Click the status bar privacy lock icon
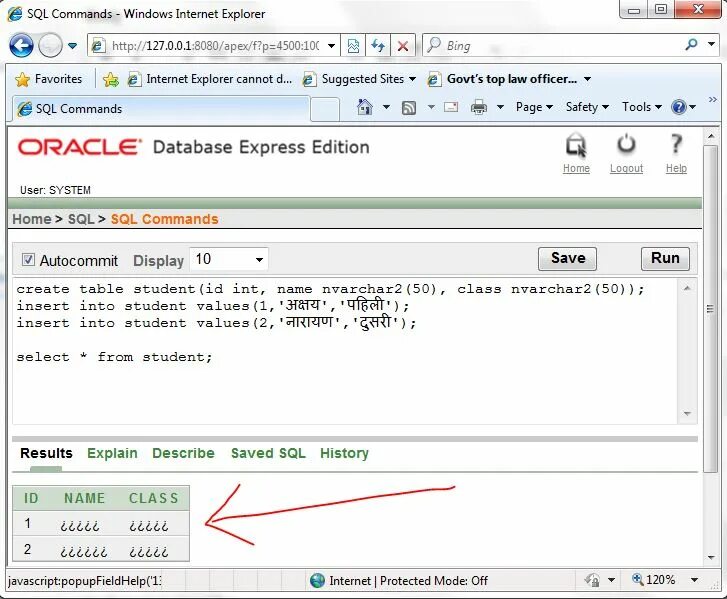The image size is (727, 599). [593, 580]
